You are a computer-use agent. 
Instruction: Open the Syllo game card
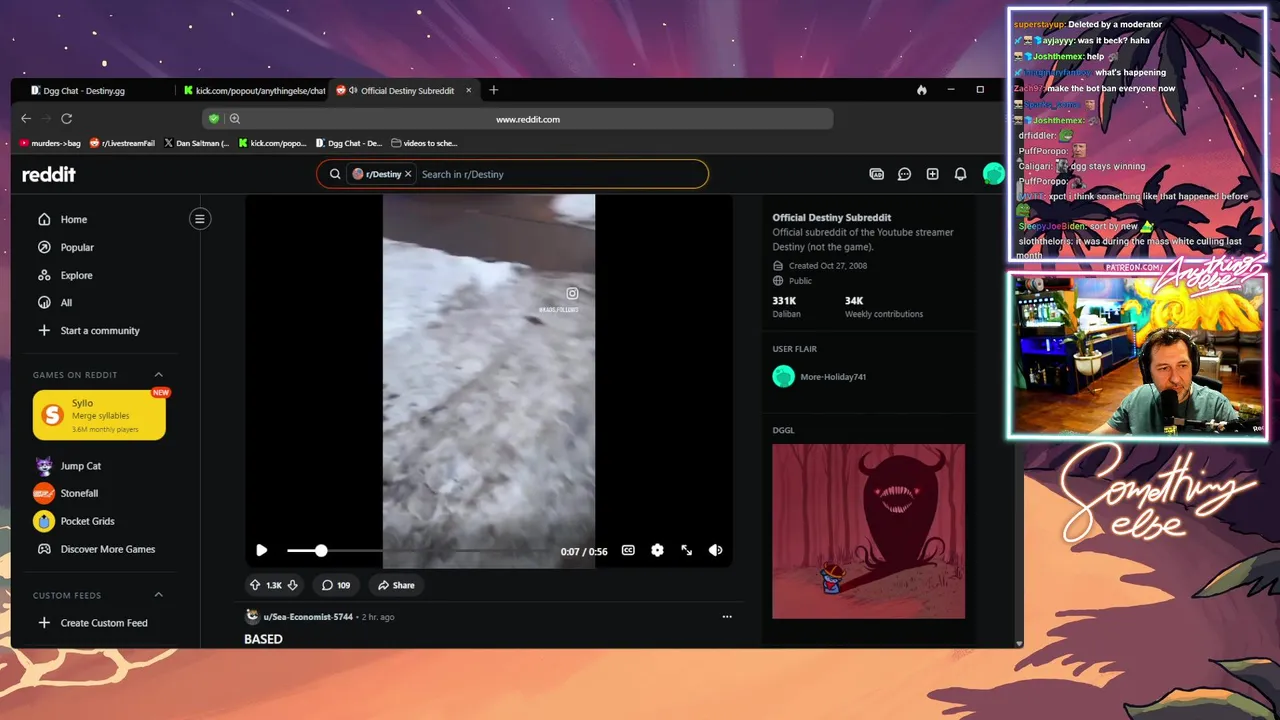(x=99, y=415)
